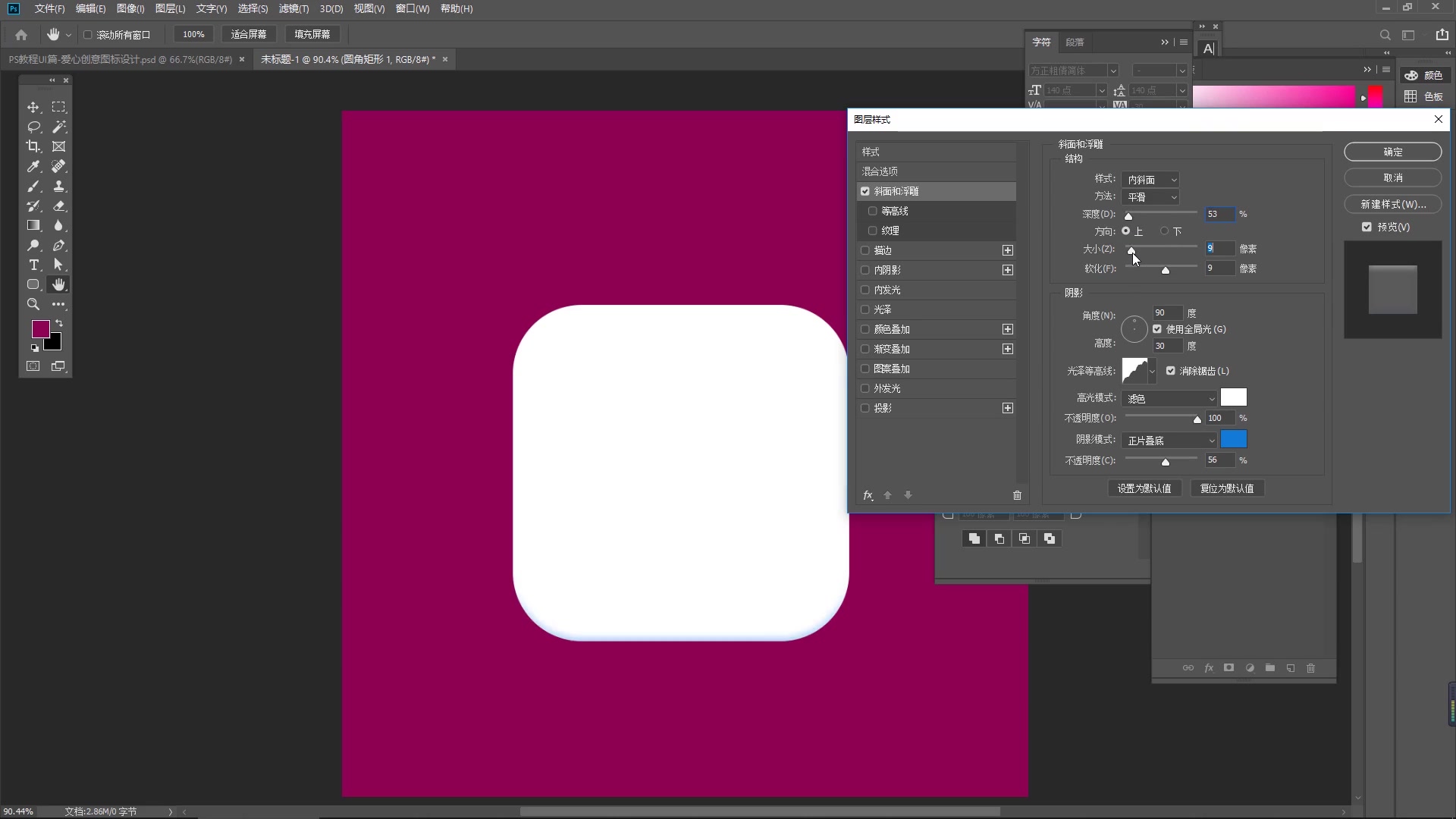Select the Down (下) direction radio button
The width and height of the screenshot is (1456, 819).
pyautogui.click(x=1164, y=231)
